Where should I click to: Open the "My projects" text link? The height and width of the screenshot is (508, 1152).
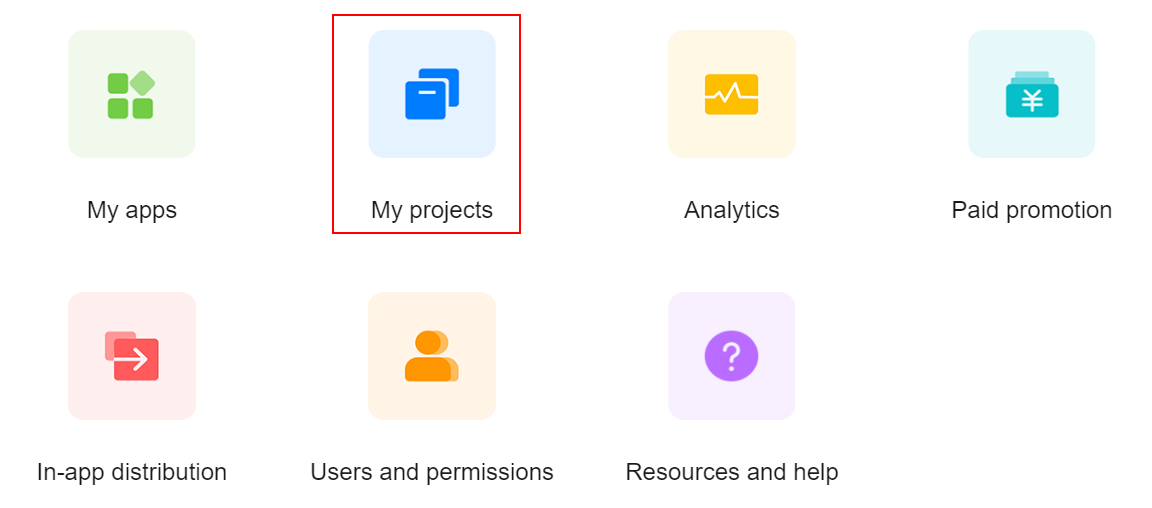tap(432, 210)
